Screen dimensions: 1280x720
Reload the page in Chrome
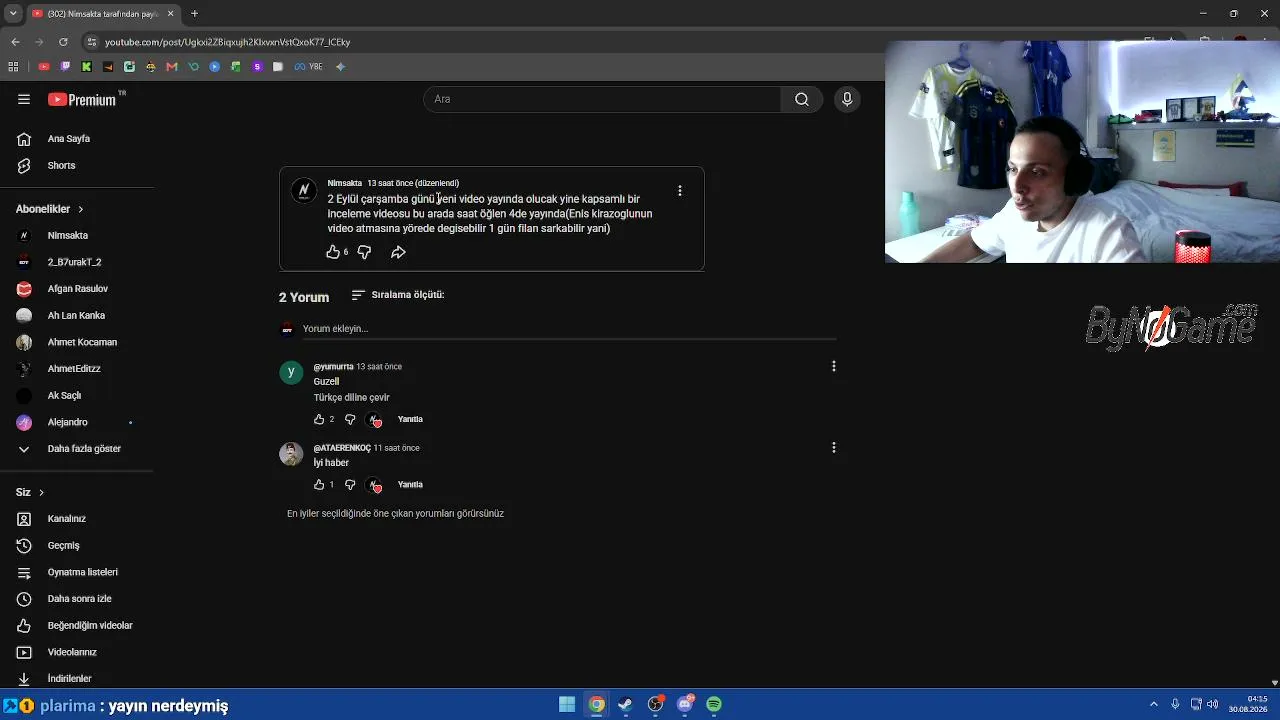coord(63,42)
